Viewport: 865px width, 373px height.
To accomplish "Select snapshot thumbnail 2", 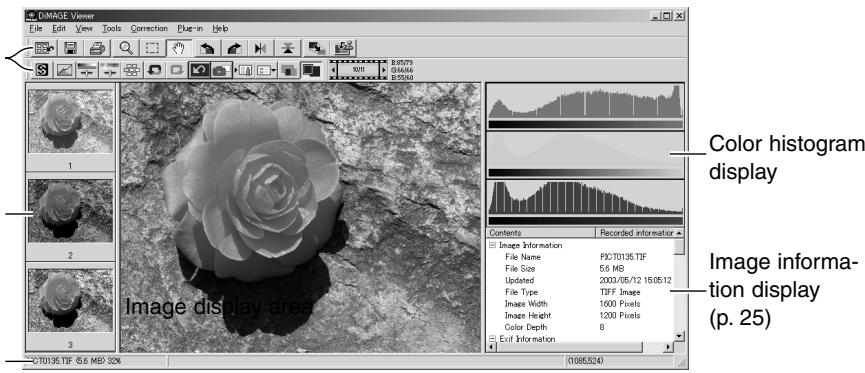I will [70, 211].
